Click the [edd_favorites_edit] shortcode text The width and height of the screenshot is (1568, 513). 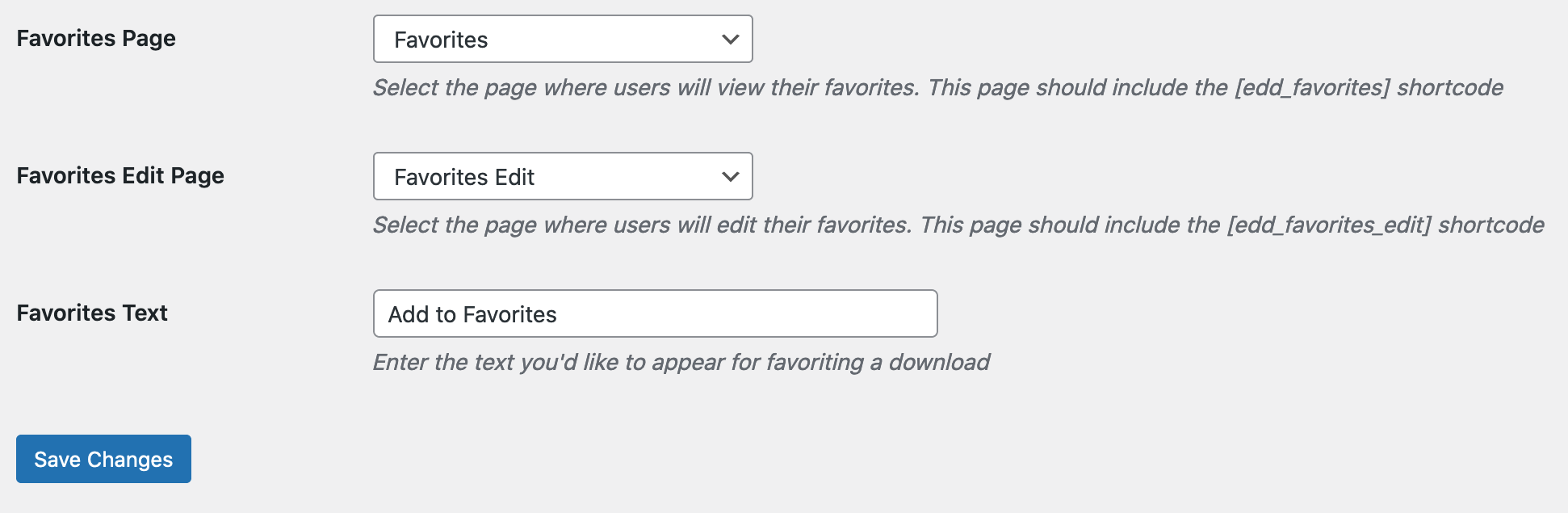coord(1328,225)
